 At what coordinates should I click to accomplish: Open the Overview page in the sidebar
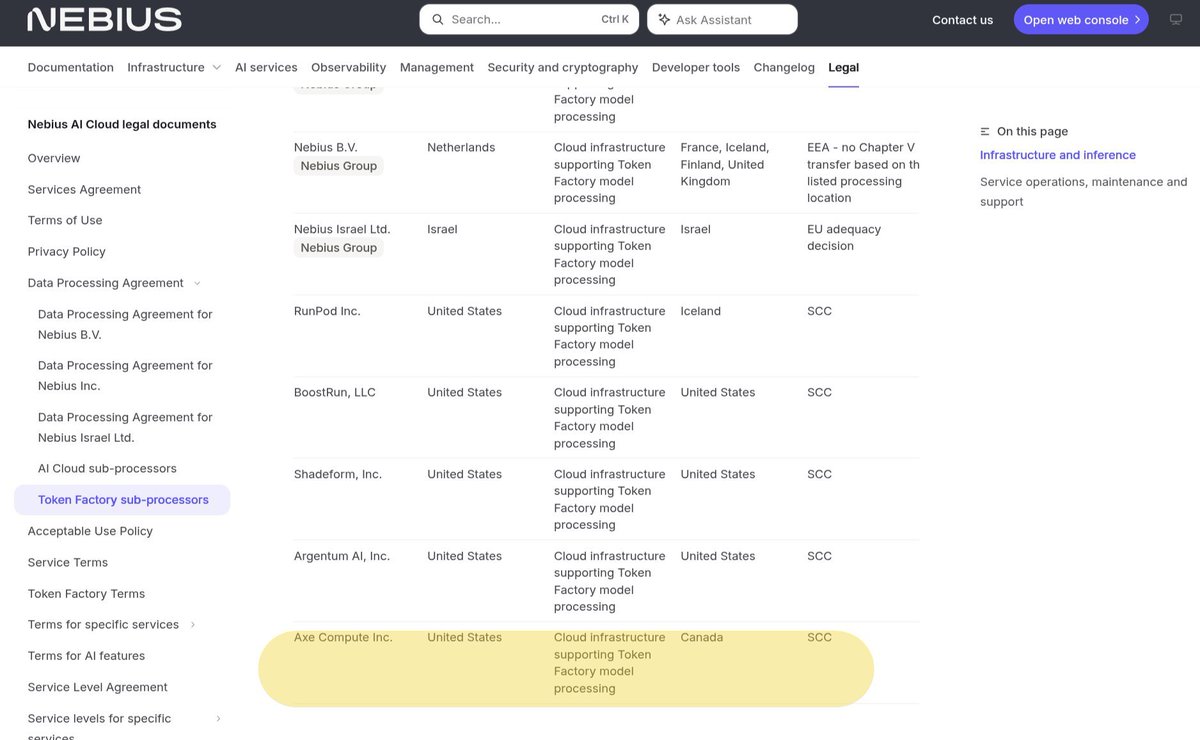[54, 158]
